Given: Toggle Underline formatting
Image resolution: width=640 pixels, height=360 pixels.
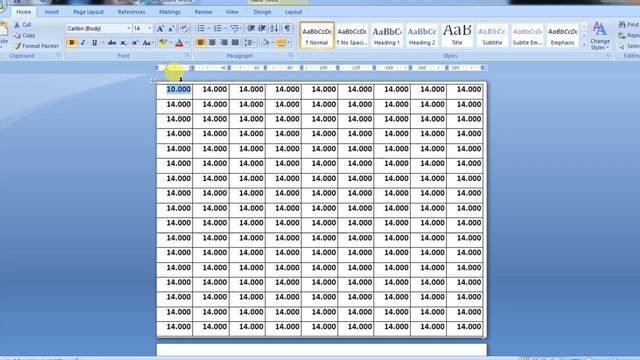Looking at the screenshot, I should (94, 42).
